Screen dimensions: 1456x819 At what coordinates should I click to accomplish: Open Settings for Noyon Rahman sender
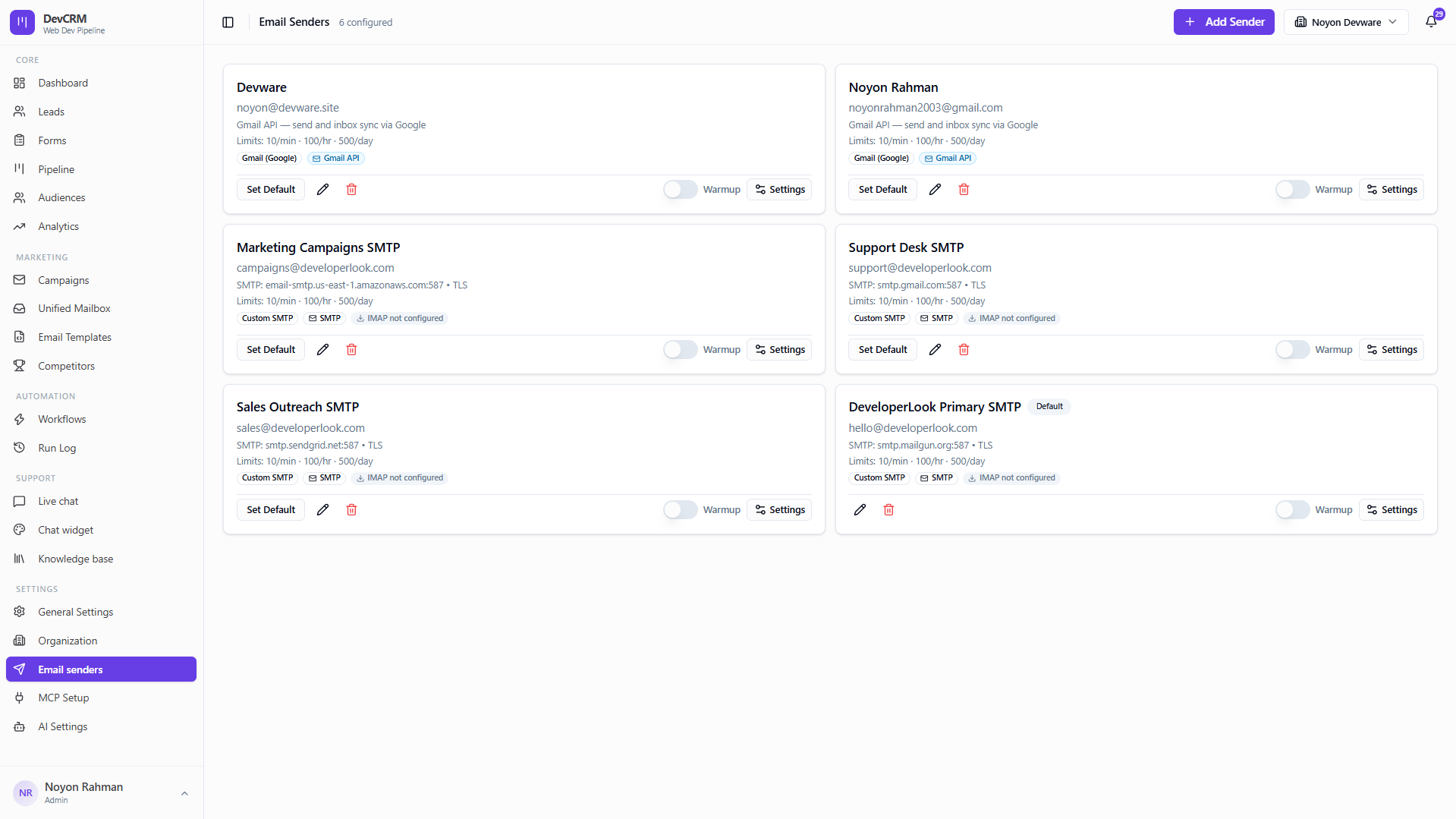point(1392,190)
